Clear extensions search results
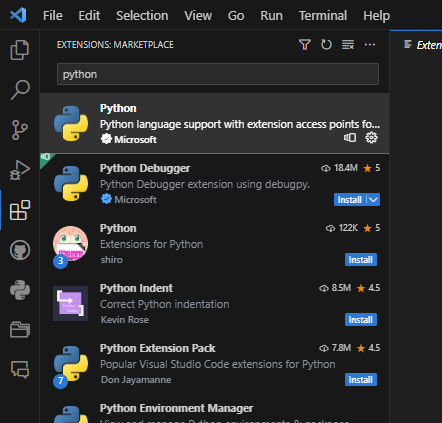 tap(348, 44)
